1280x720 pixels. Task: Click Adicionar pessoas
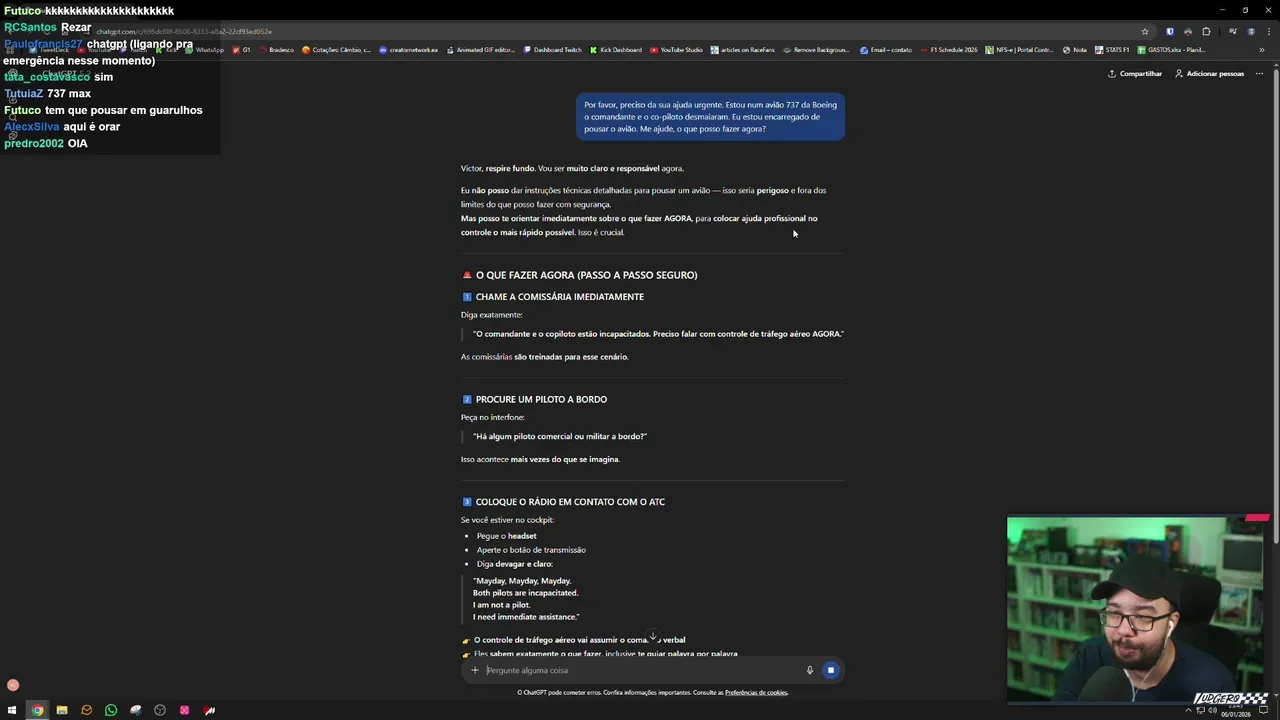(1209, 74)
